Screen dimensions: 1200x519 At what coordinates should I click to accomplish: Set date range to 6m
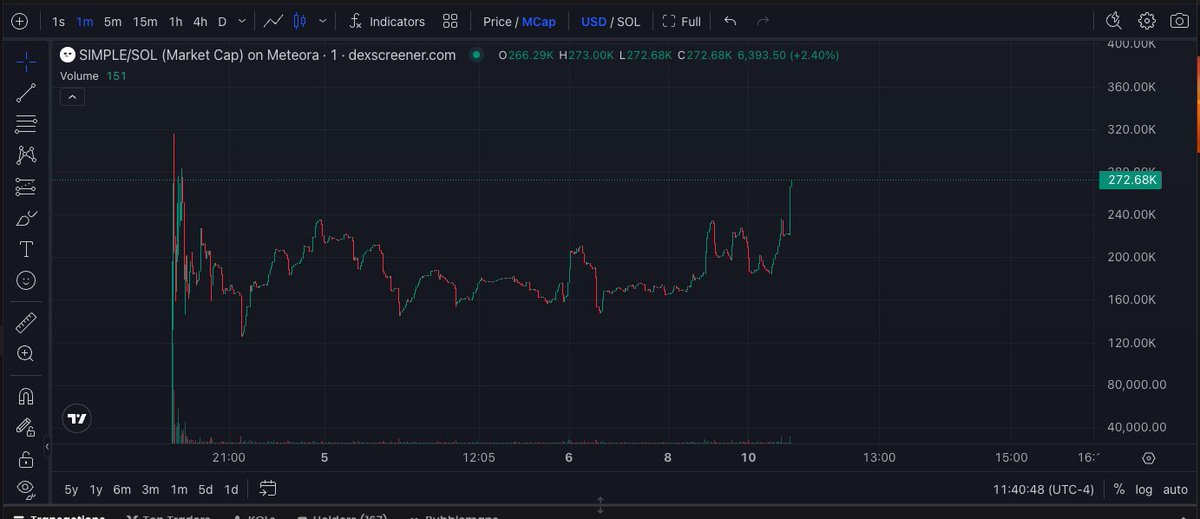122,489
